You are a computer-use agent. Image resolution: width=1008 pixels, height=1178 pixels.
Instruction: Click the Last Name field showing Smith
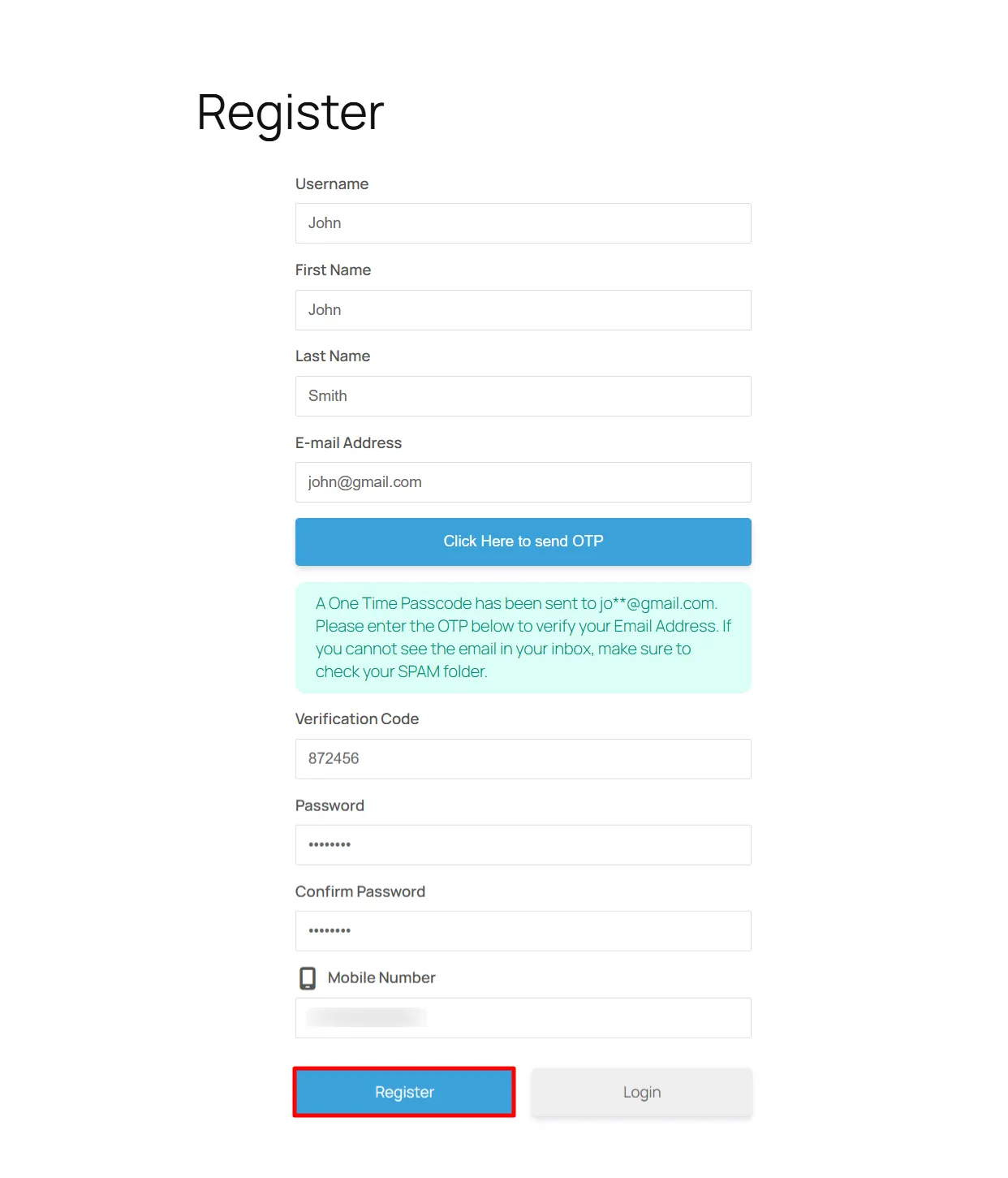(523, 396)
